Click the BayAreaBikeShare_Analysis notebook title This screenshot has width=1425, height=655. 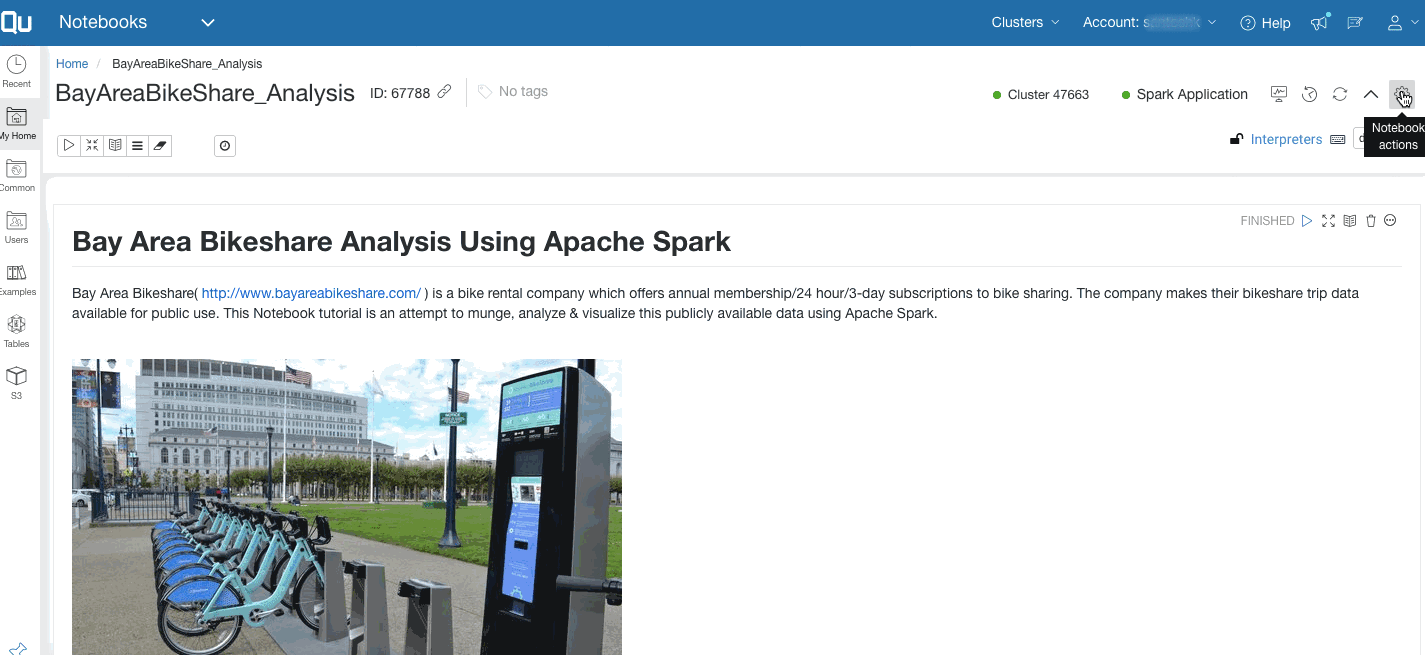point(205,93)
